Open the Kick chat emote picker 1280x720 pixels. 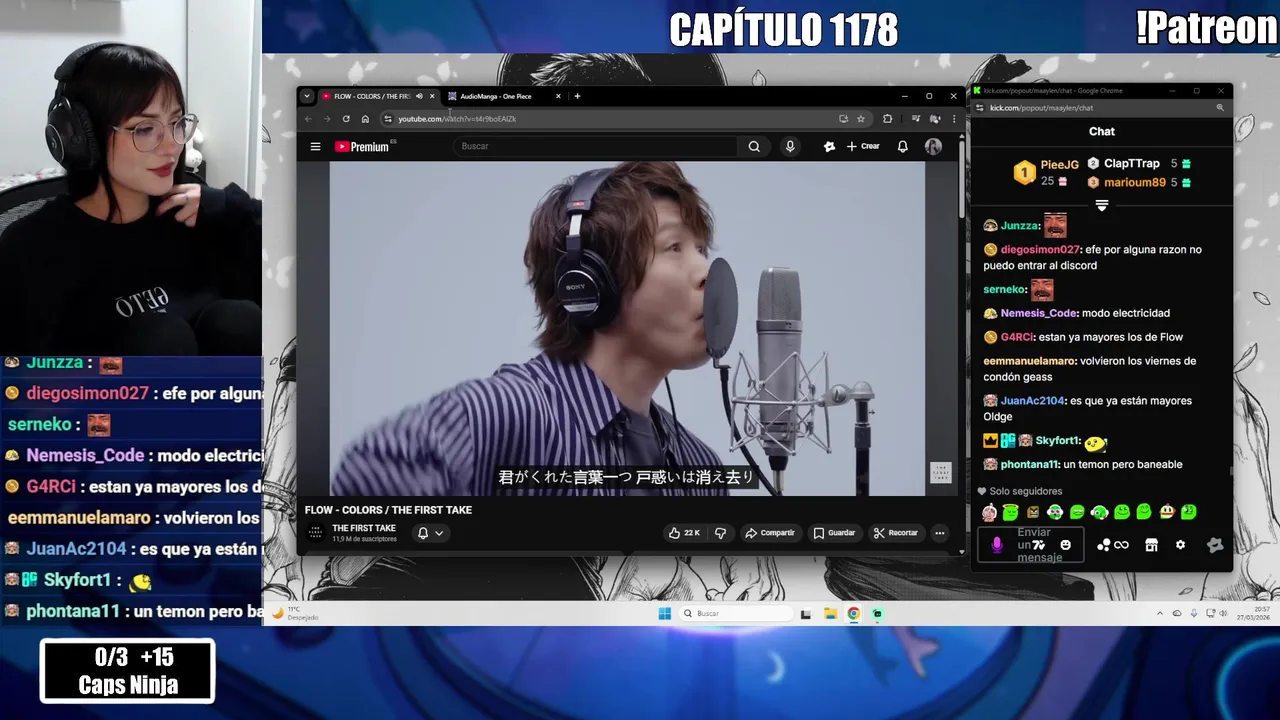click(1065, 545)
